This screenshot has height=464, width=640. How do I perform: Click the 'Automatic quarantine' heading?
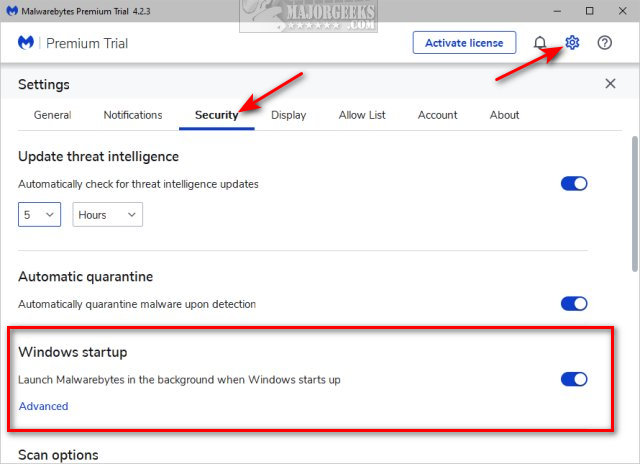85,276
